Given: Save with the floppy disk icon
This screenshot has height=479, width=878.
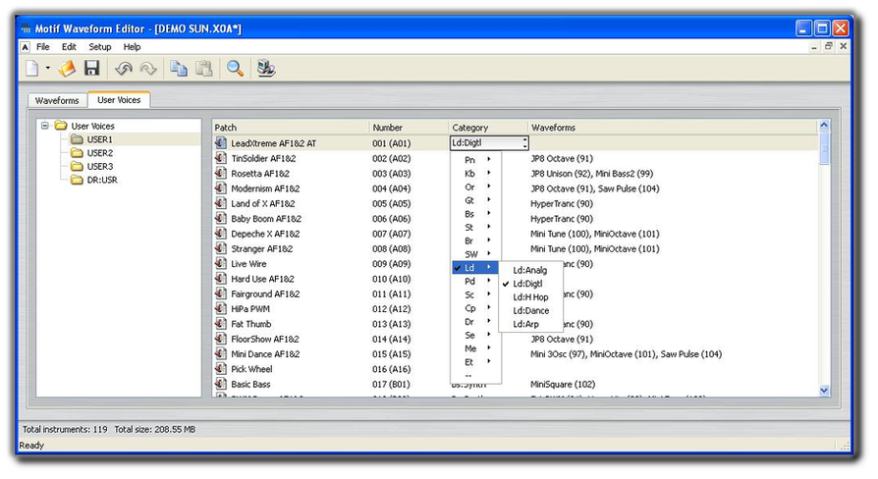Looking at the screenshot, I should tap(92, 69).
